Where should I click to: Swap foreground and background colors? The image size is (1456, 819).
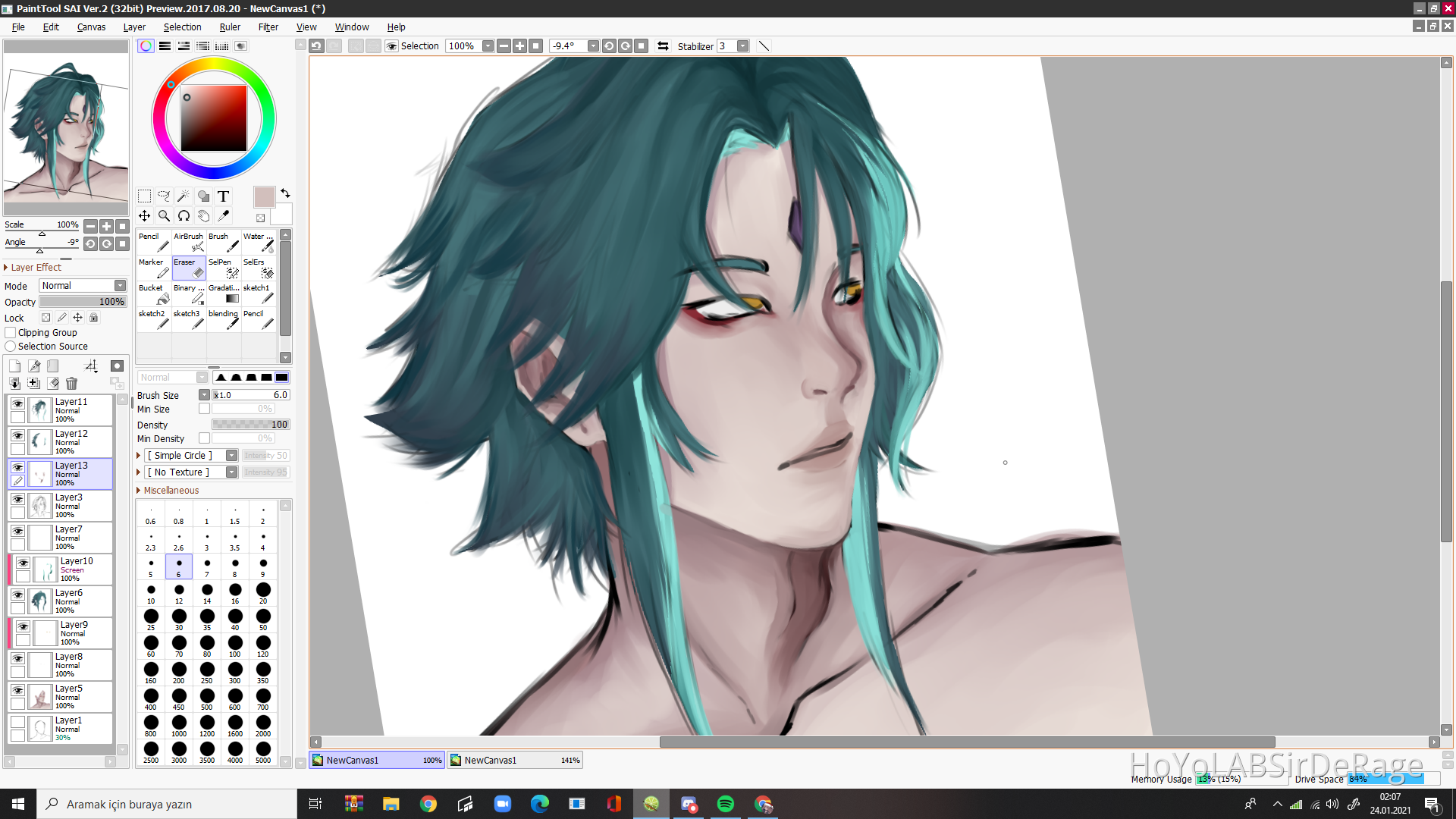pos(285,193)
